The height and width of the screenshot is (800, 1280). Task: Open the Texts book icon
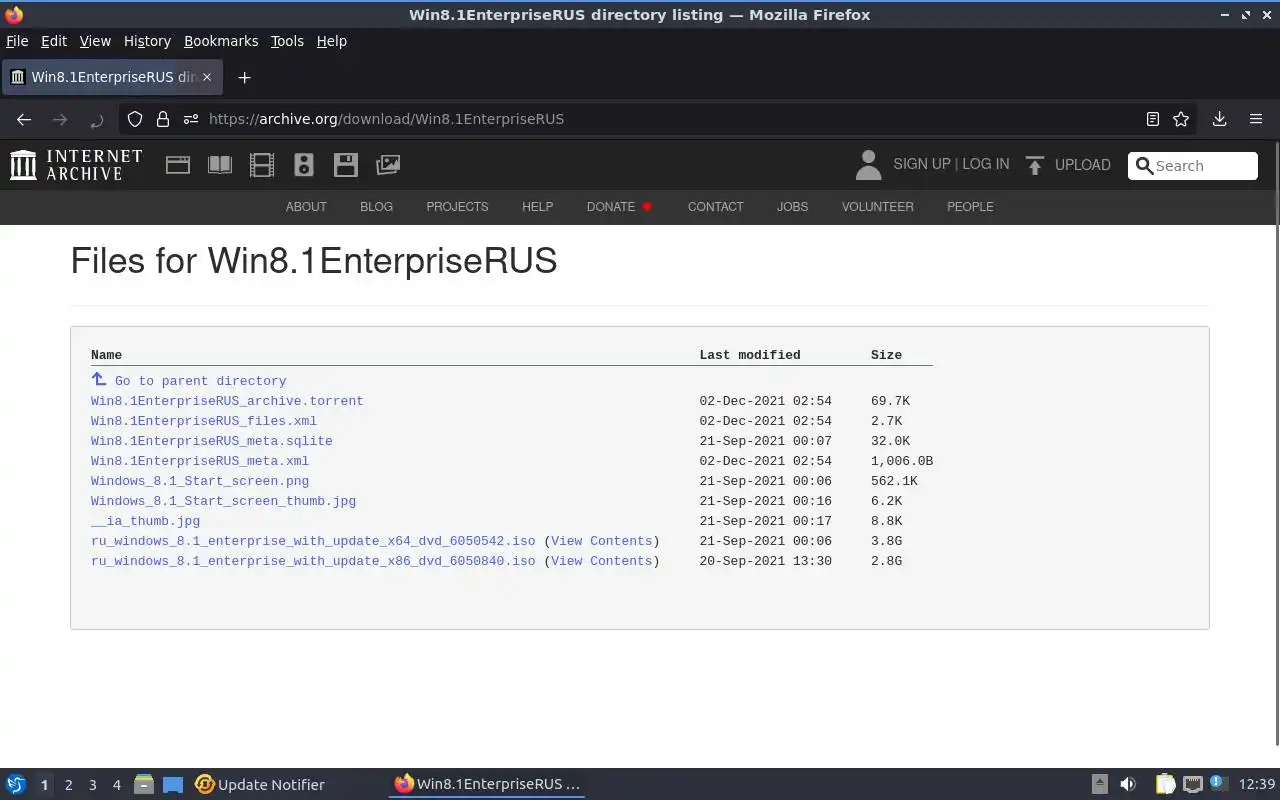coord(220,165)
